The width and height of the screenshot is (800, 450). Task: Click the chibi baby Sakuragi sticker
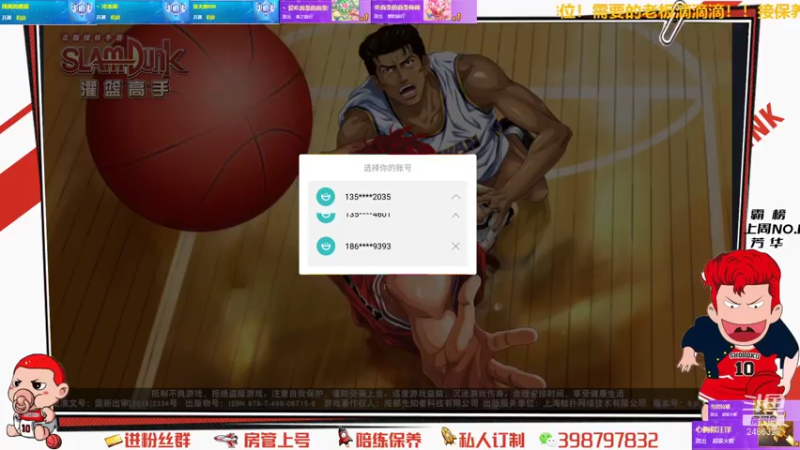point(36,401)
